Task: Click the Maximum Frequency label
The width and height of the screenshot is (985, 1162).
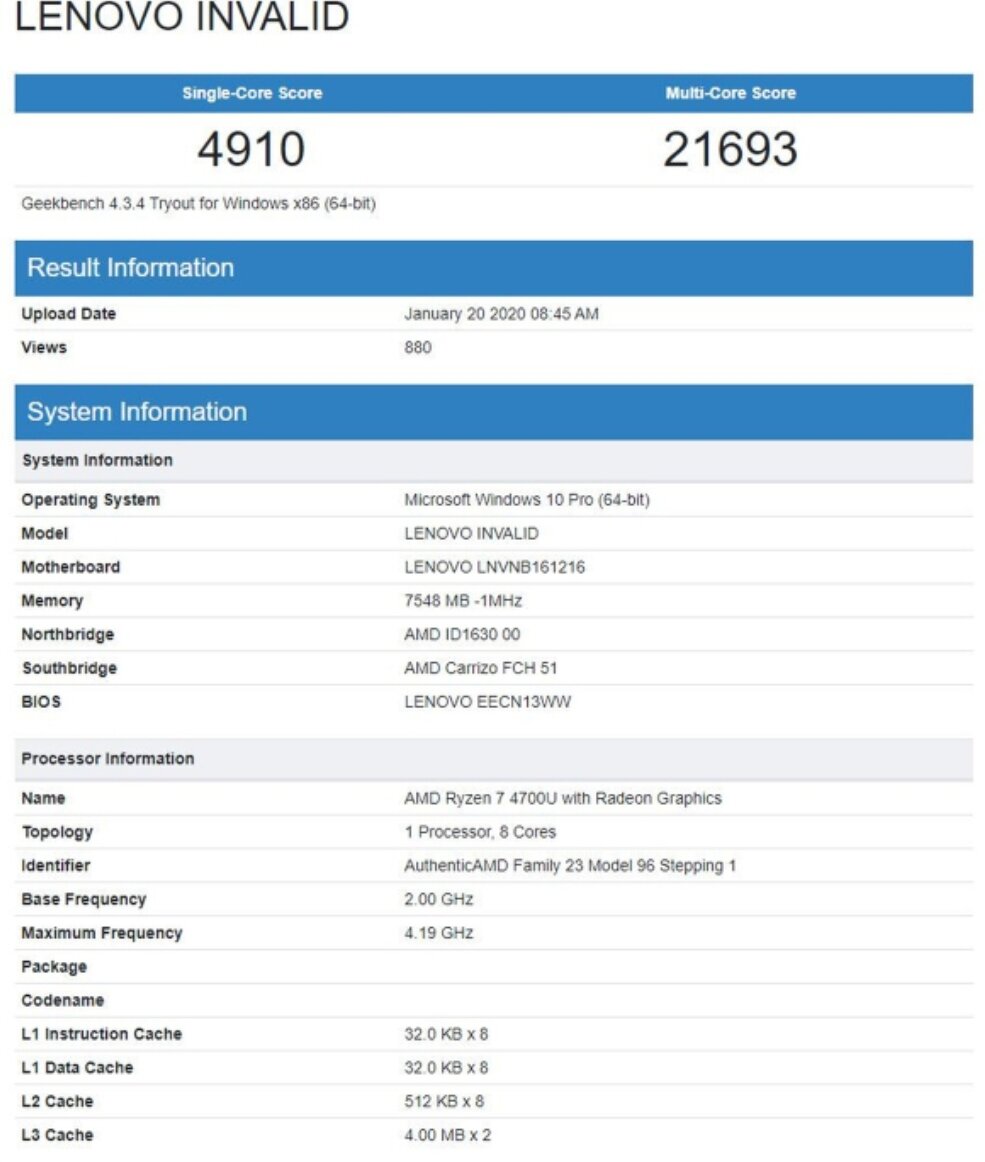Action: point(102,934)
